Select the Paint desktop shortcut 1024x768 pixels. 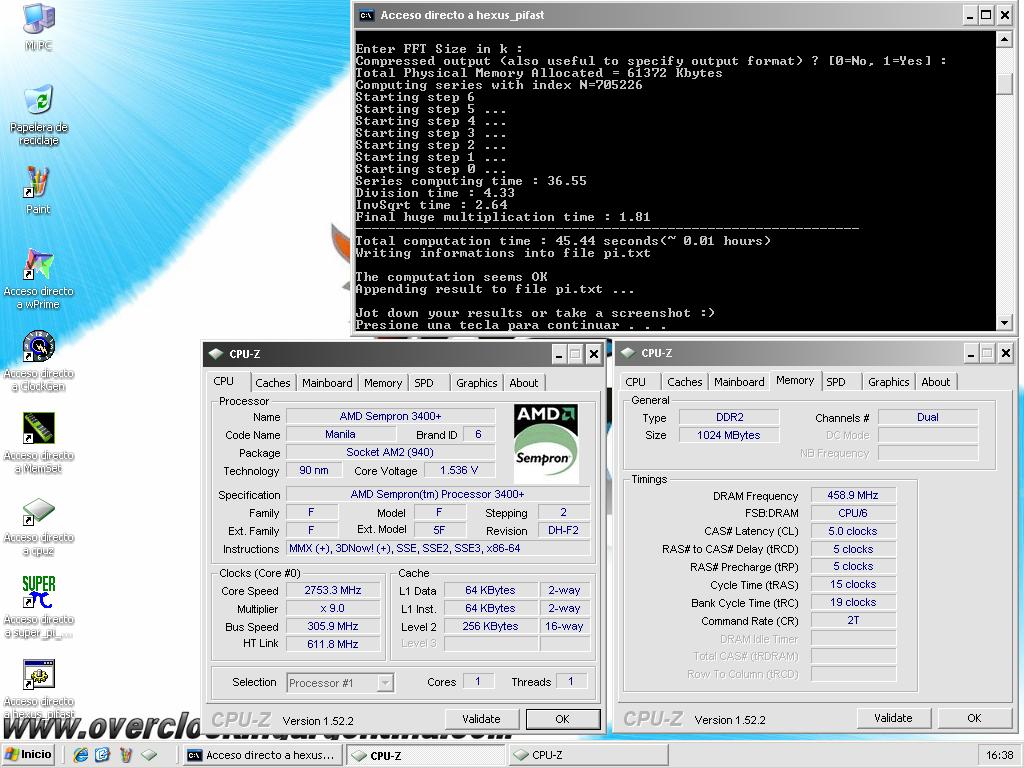(37, 182)
